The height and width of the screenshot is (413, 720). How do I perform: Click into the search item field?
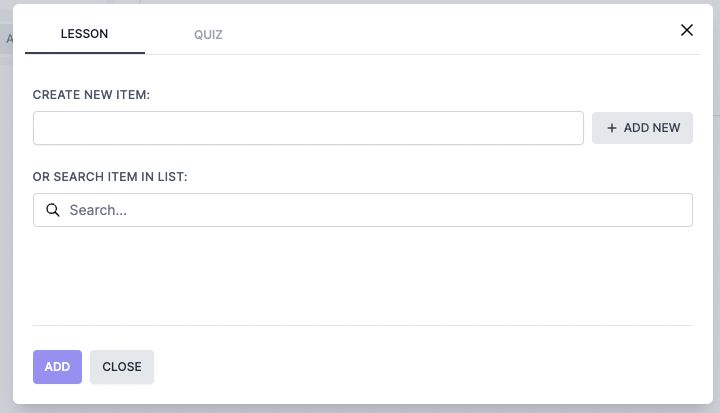[x=362, y=210]
